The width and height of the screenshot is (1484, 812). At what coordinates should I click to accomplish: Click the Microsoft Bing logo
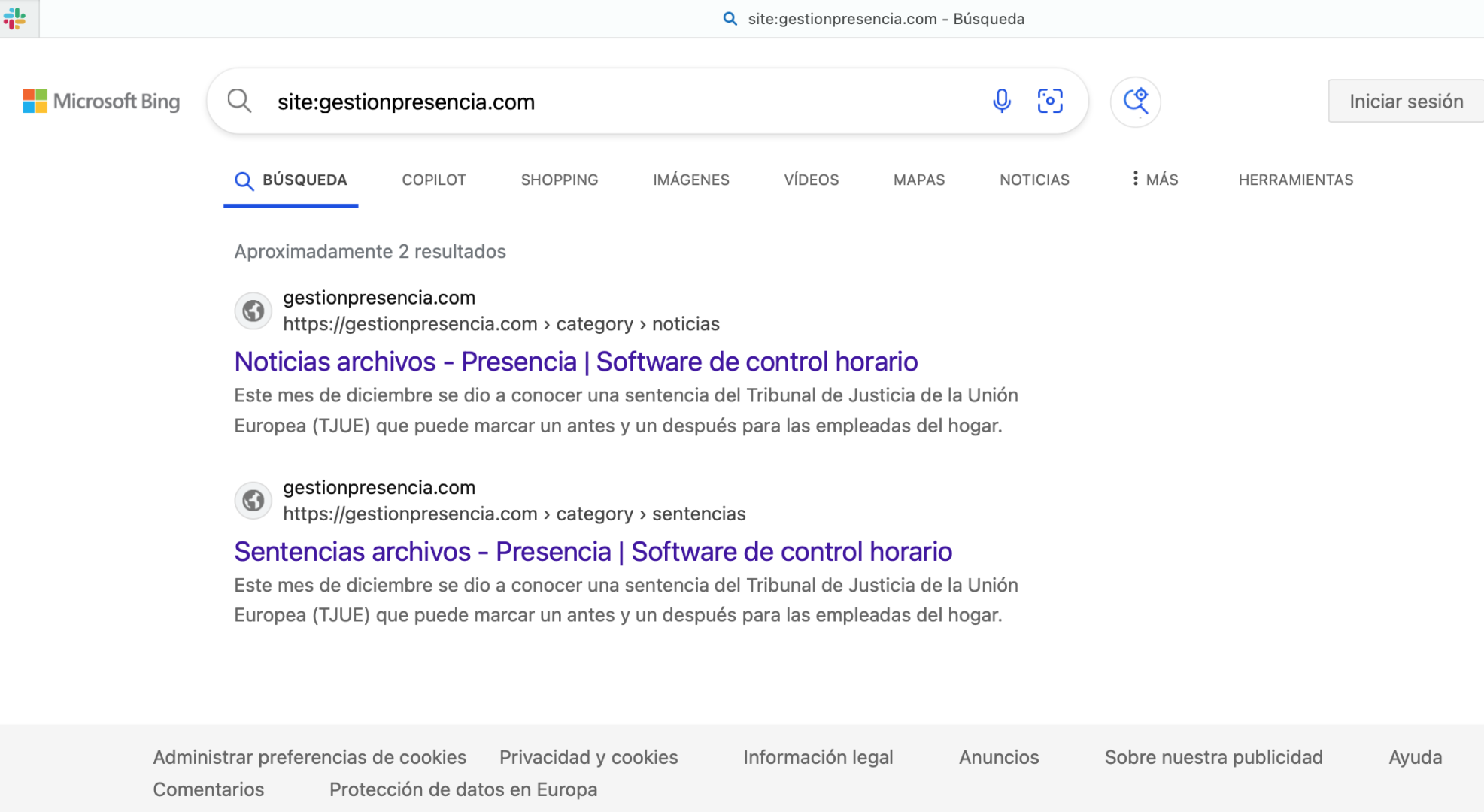tap(102, 101)
